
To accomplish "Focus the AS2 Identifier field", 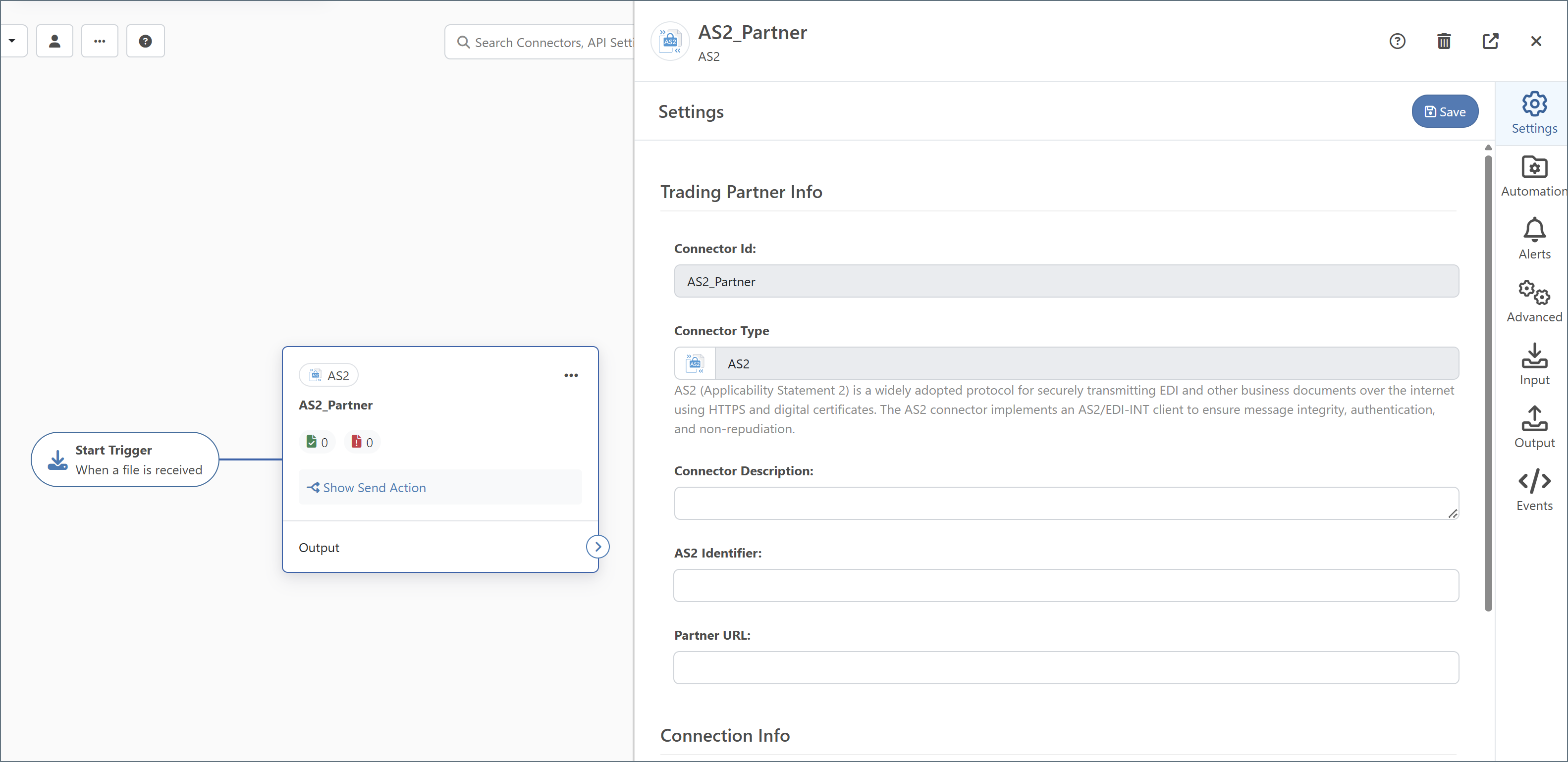I will (x=1065, y=586).
